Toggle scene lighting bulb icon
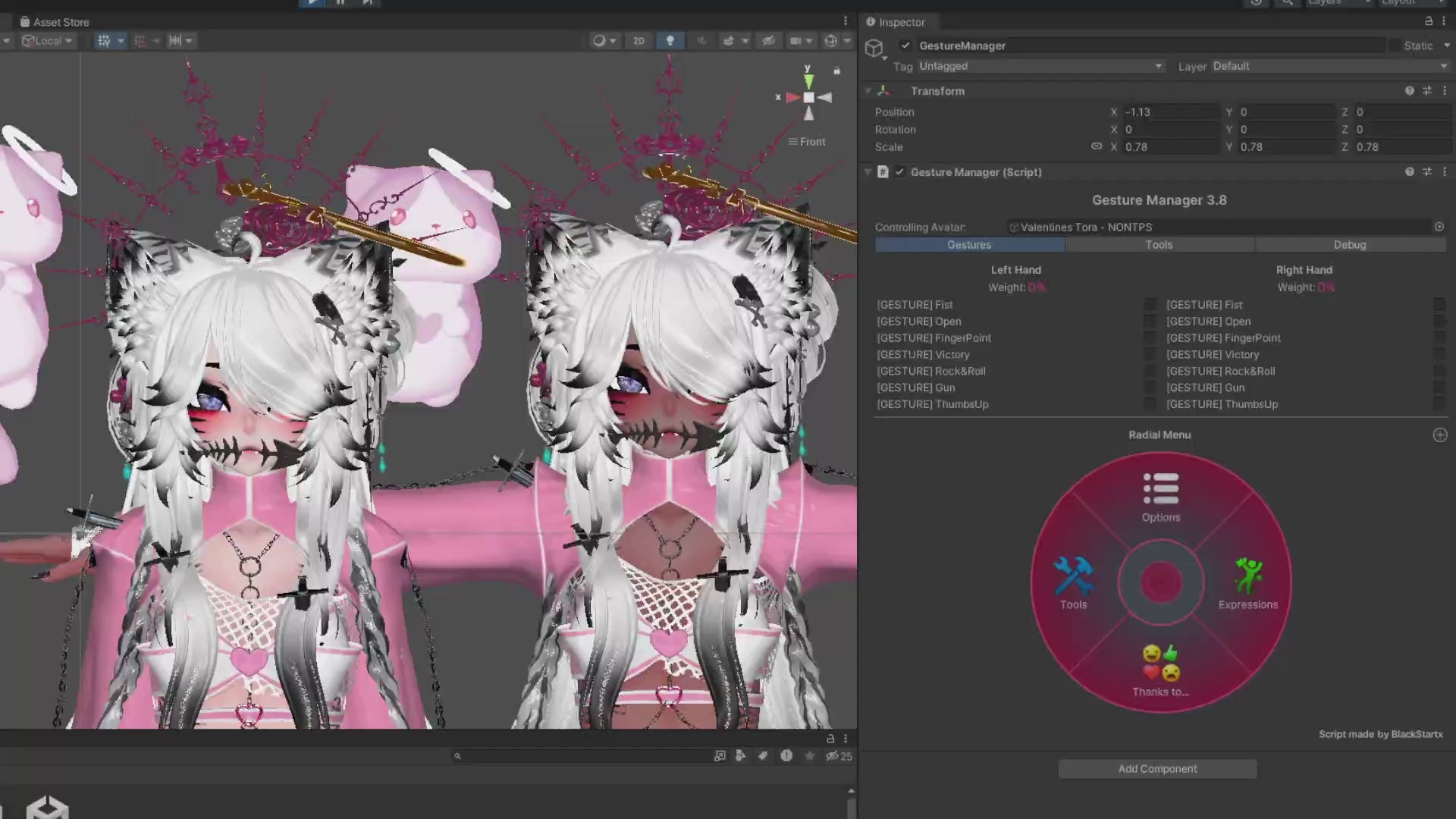1456x819 pixels. [x=670, y=41]
